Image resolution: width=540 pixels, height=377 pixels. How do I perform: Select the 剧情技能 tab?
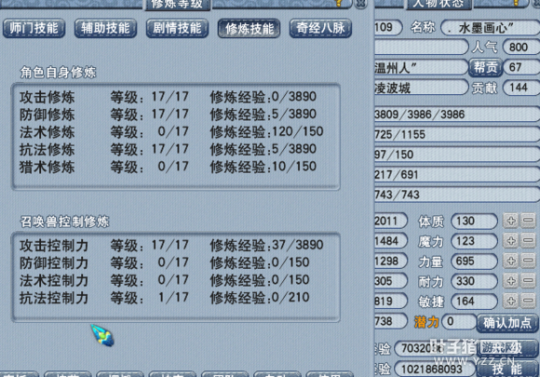pos(177,28)
